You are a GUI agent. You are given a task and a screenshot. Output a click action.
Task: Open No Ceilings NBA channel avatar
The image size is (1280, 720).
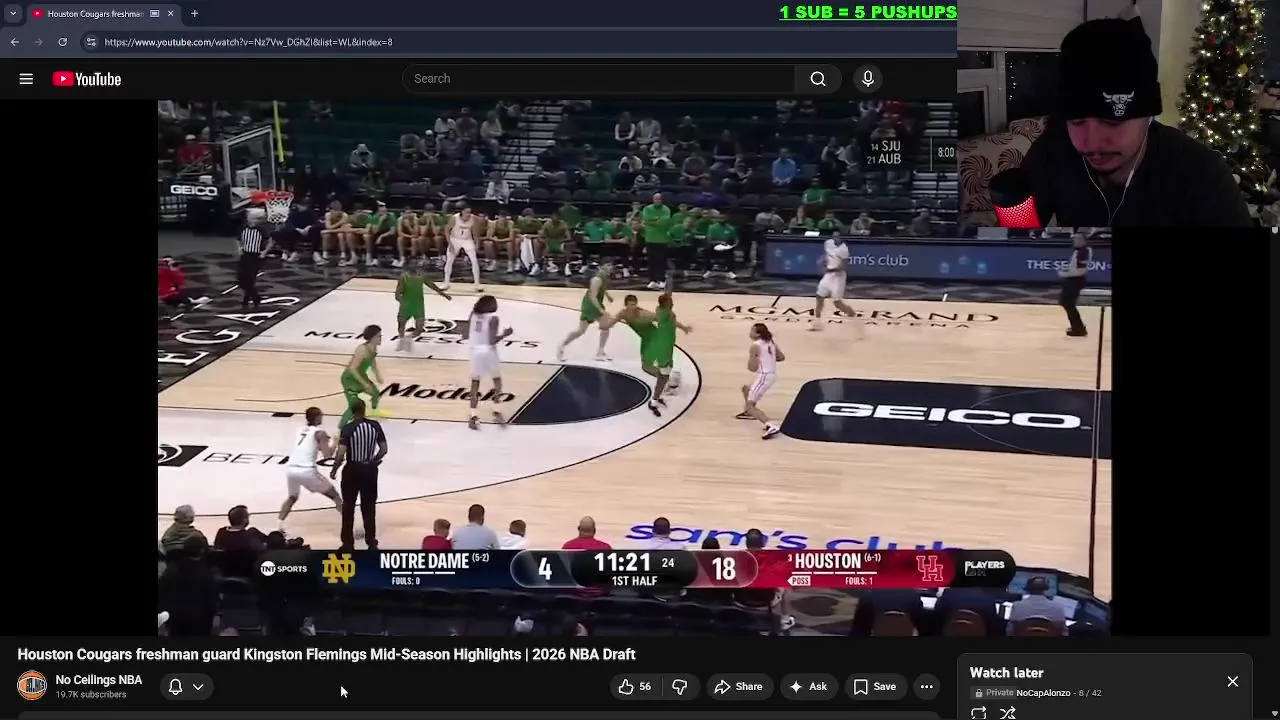(x=32, y=685)
